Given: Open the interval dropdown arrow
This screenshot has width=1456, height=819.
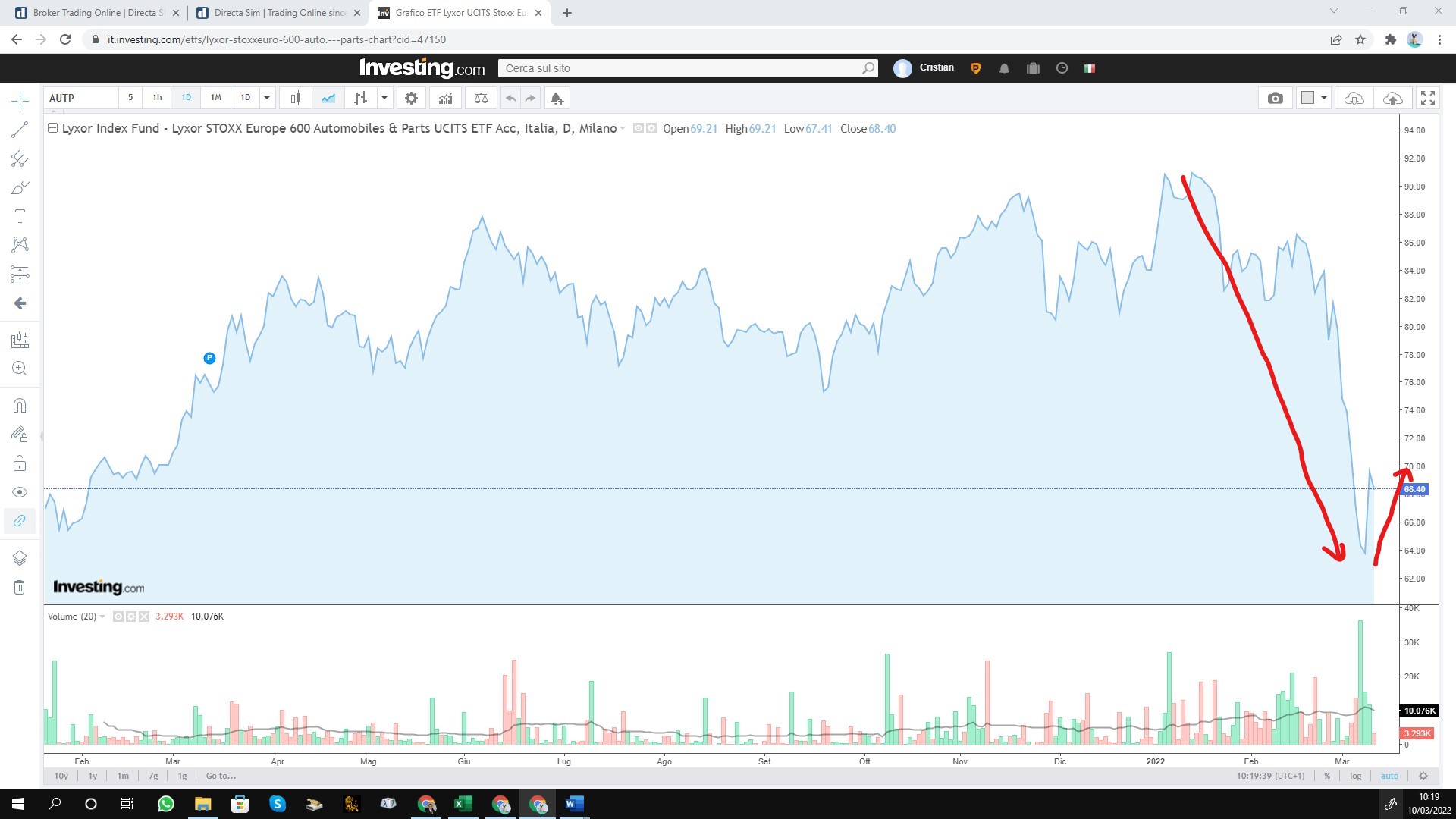Looking at the screenshot, I should [267, 98].
